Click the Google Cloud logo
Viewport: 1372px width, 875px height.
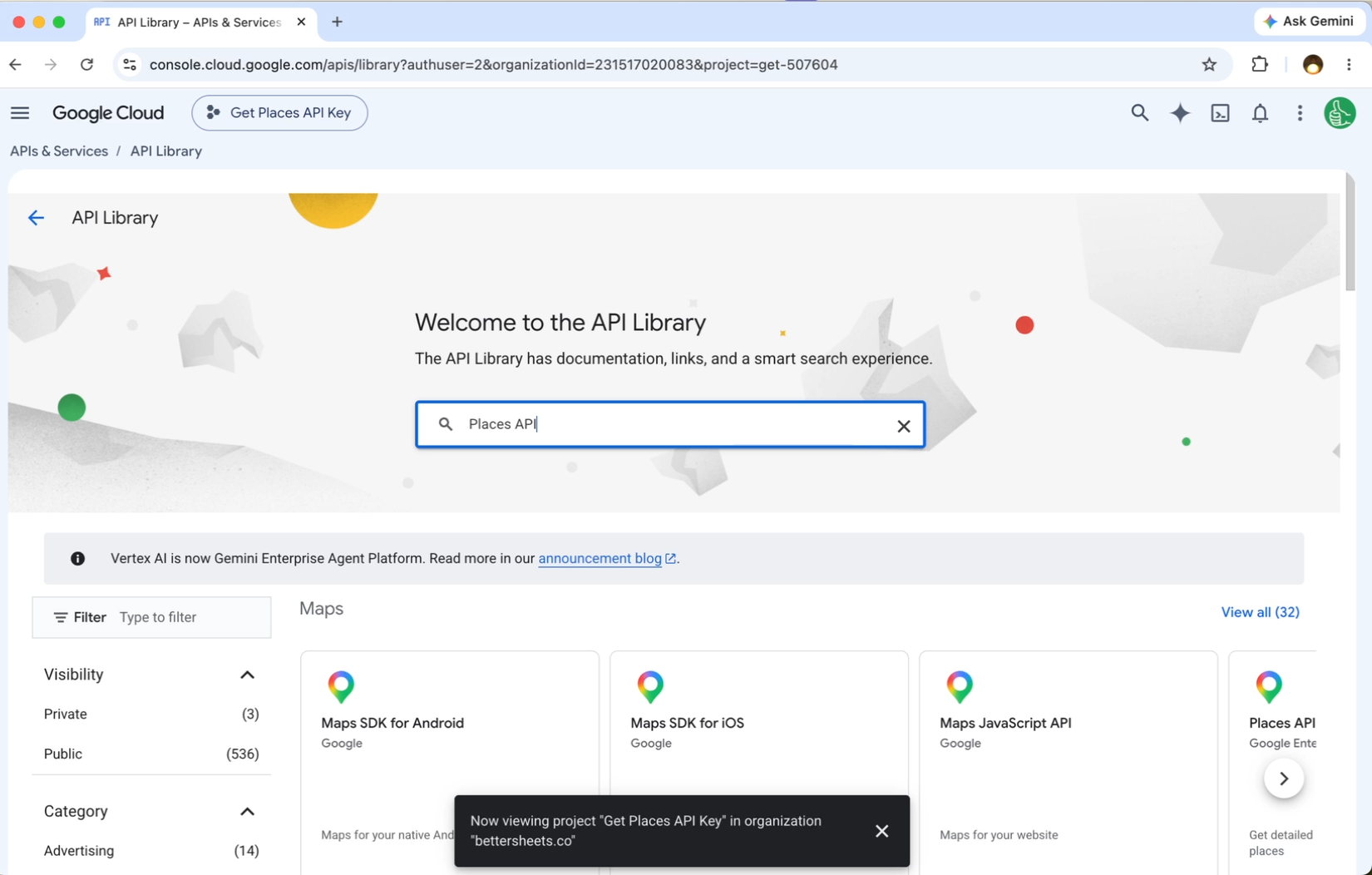click(x=108, y=113)
